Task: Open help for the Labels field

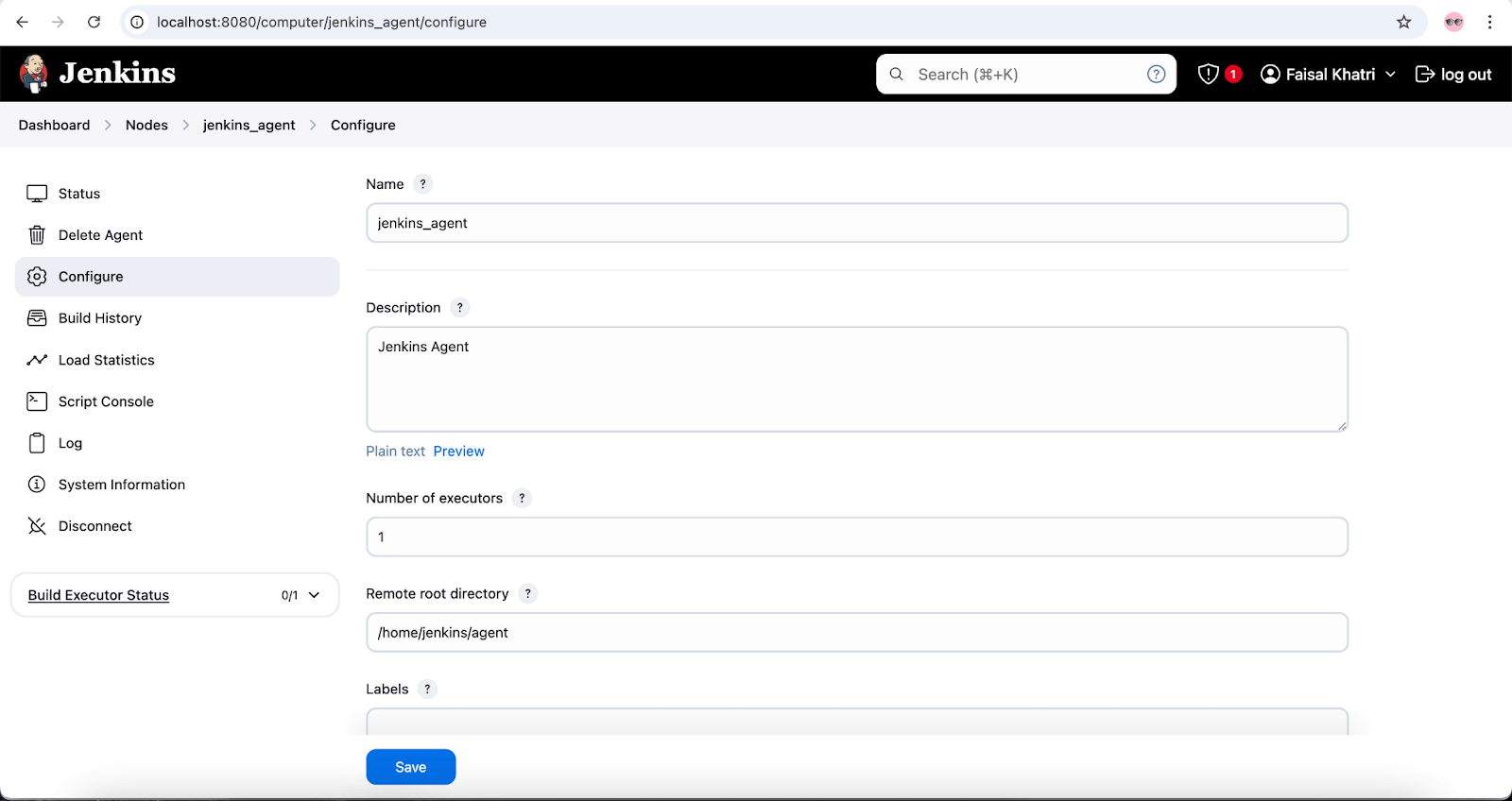Action: click(x=427, y=689)
